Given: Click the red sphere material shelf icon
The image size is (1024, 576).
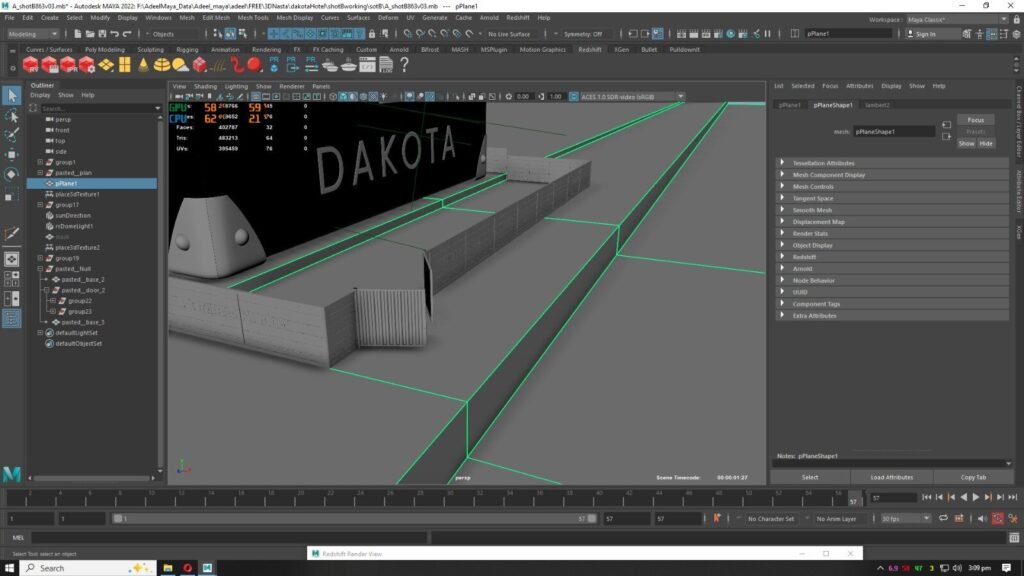Looking at the screenshot, I should coord(255,64).
